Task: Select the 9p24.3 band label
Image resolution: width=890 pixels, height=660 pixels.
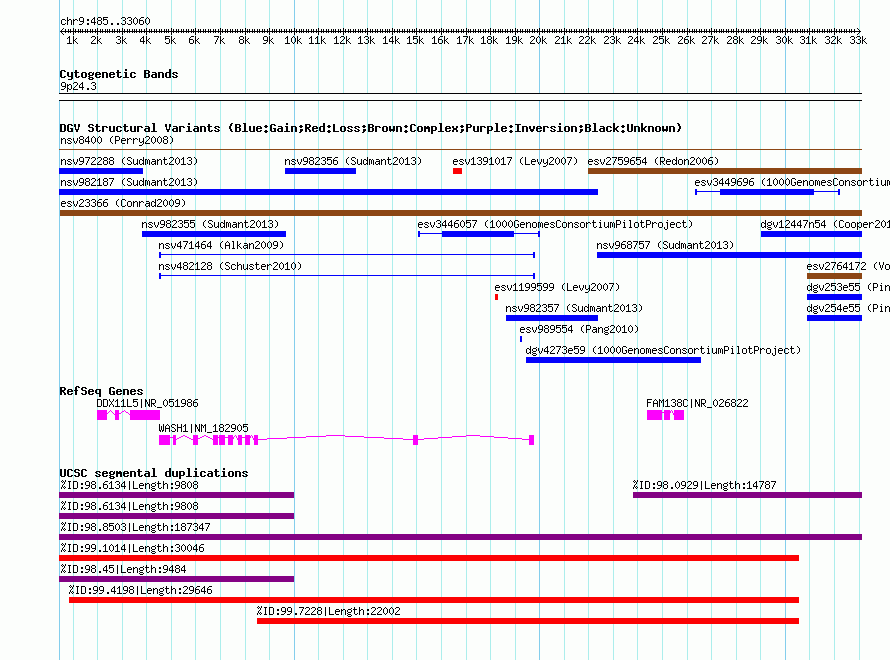Action: coord(78,86)
